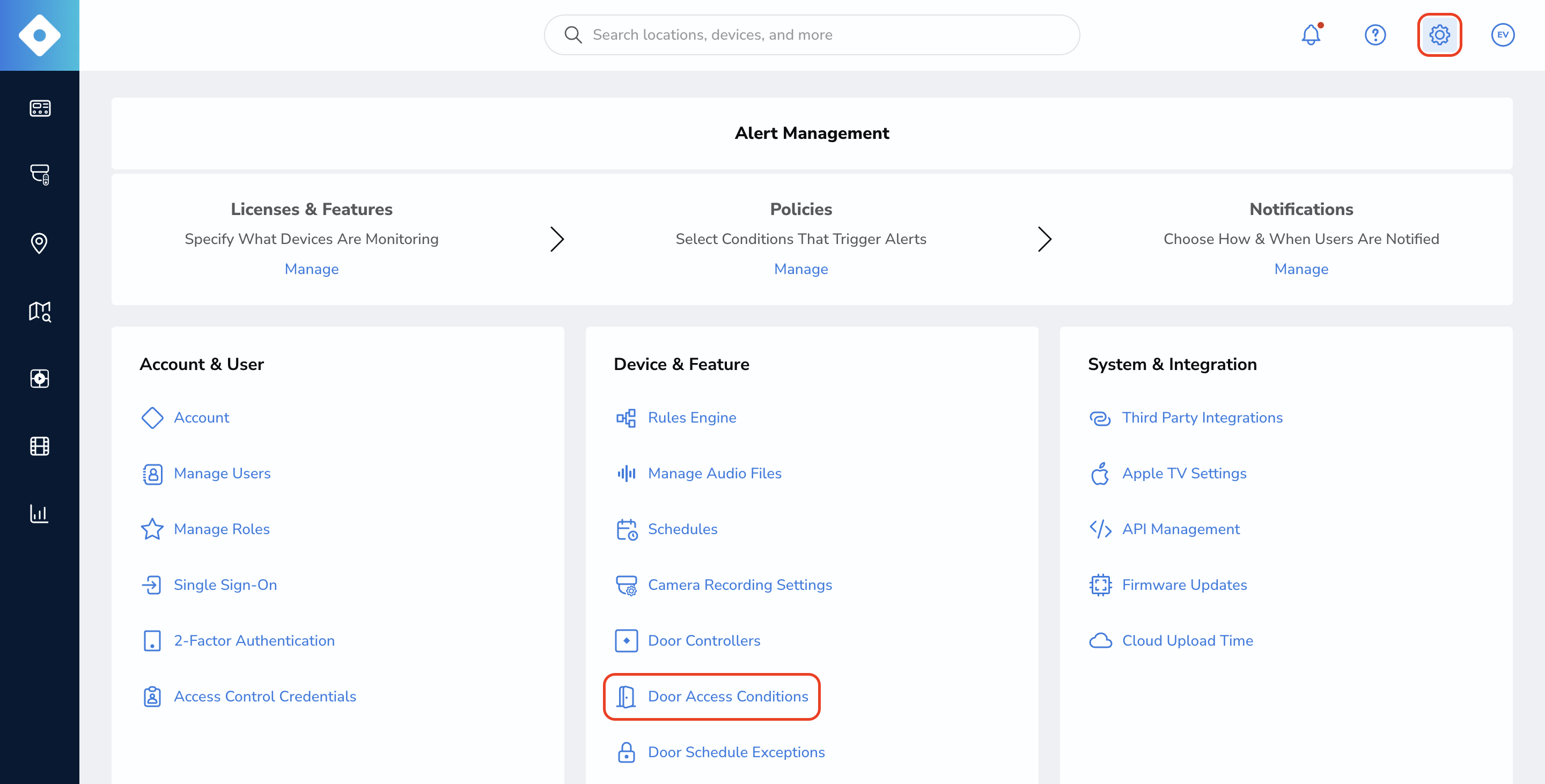The width and height of the screenshot is (1545, 784).
Task: Click the Policies heading
Action: coord(801,209)
